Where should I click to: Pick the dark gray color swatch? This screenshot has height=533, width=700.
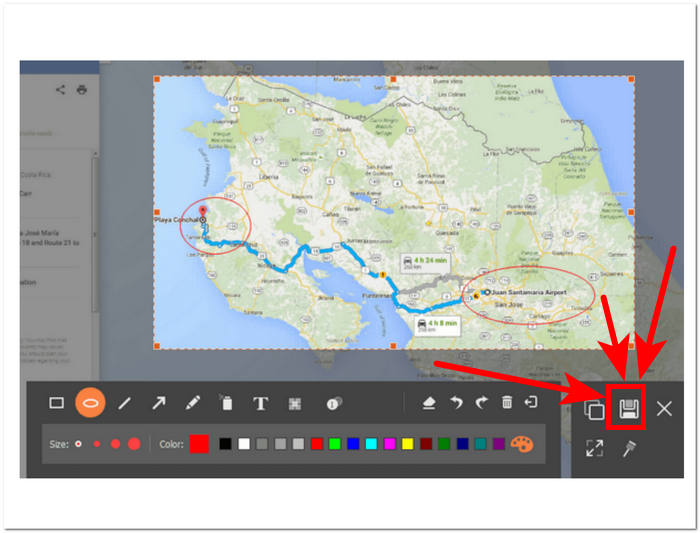point(262,444)
